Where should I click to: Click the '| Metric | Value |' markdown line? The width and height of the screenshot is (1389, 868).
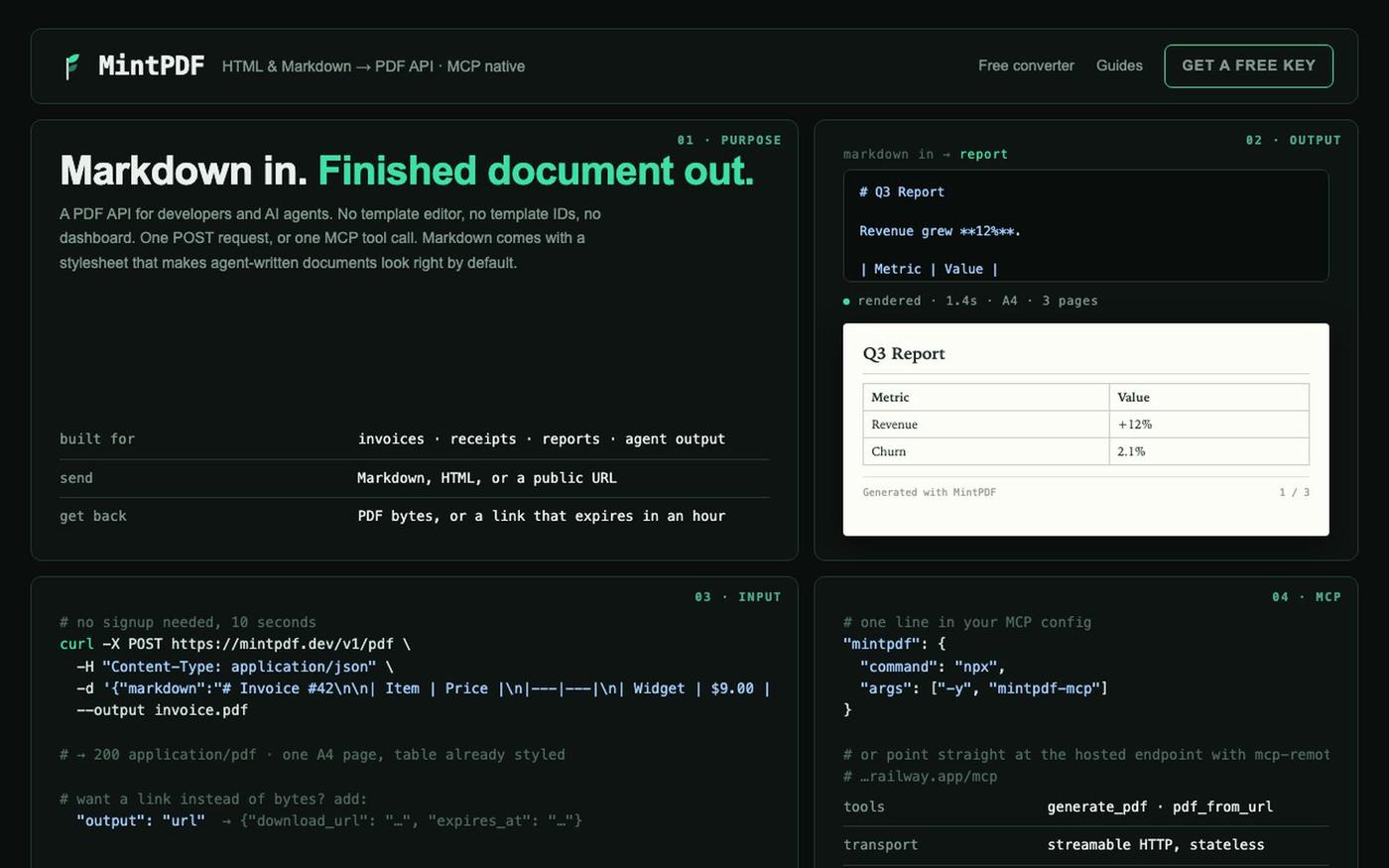929,269
